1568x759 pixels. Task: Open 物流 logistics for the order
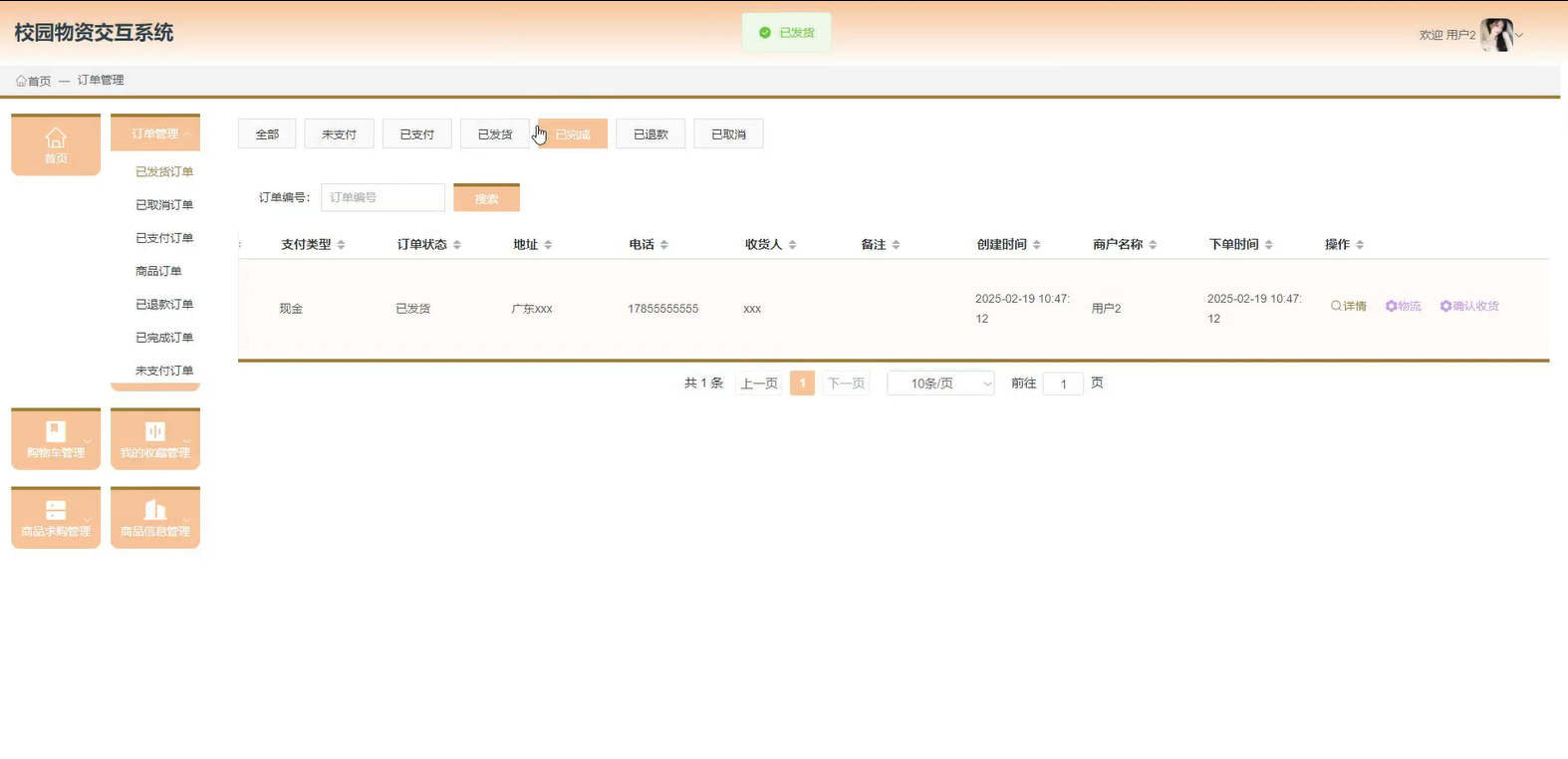click(x=1404, y=306)
